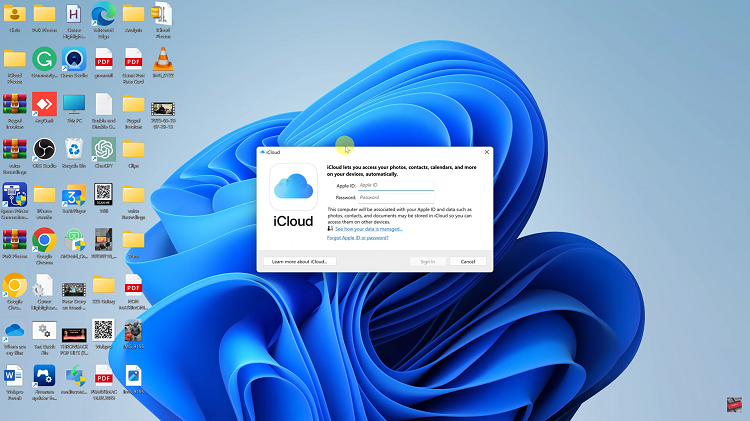This screenshot has height=421, width=750.
Task: Open the OneDrive "Where are my files" shortcut
Action: coord(15,337)
